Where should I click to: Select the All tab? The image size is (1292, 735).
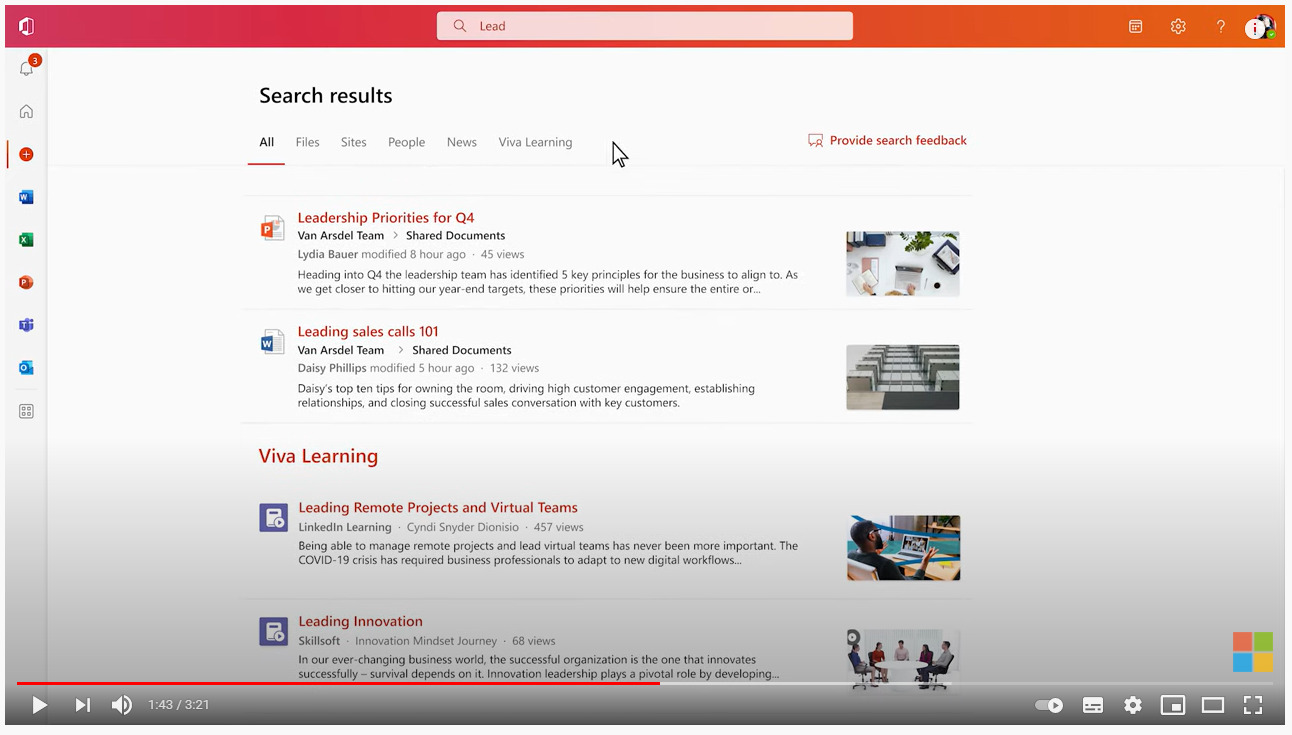(x=267, y=142)
